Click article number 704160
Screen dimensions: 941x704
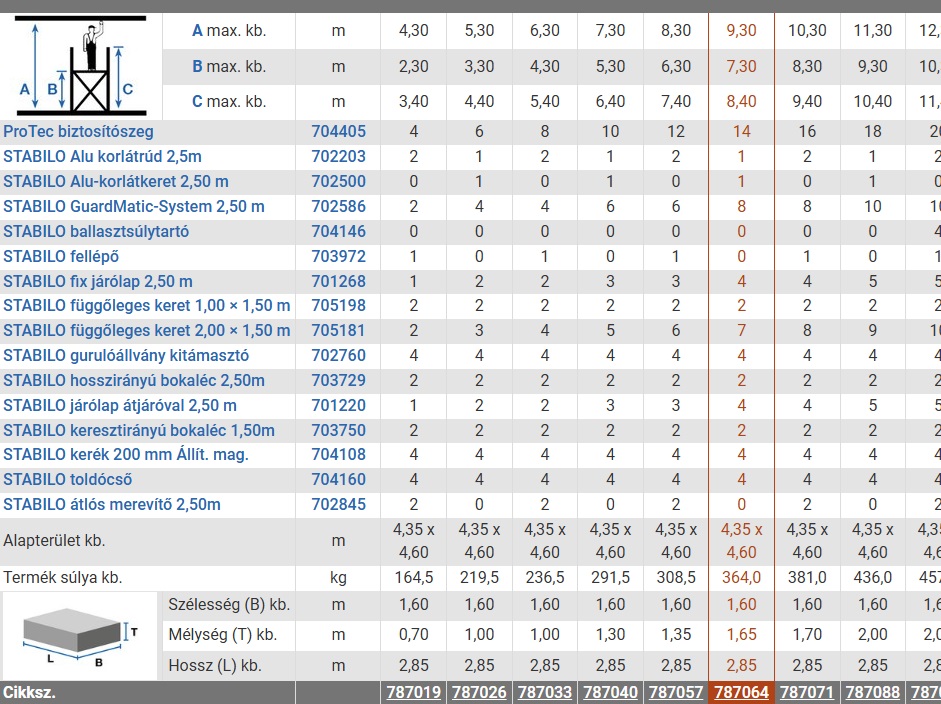(x=338, y=480)
